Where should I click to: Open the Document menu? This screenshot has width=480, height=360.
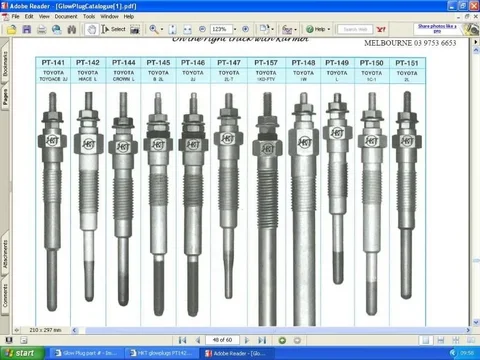point(66,16)
